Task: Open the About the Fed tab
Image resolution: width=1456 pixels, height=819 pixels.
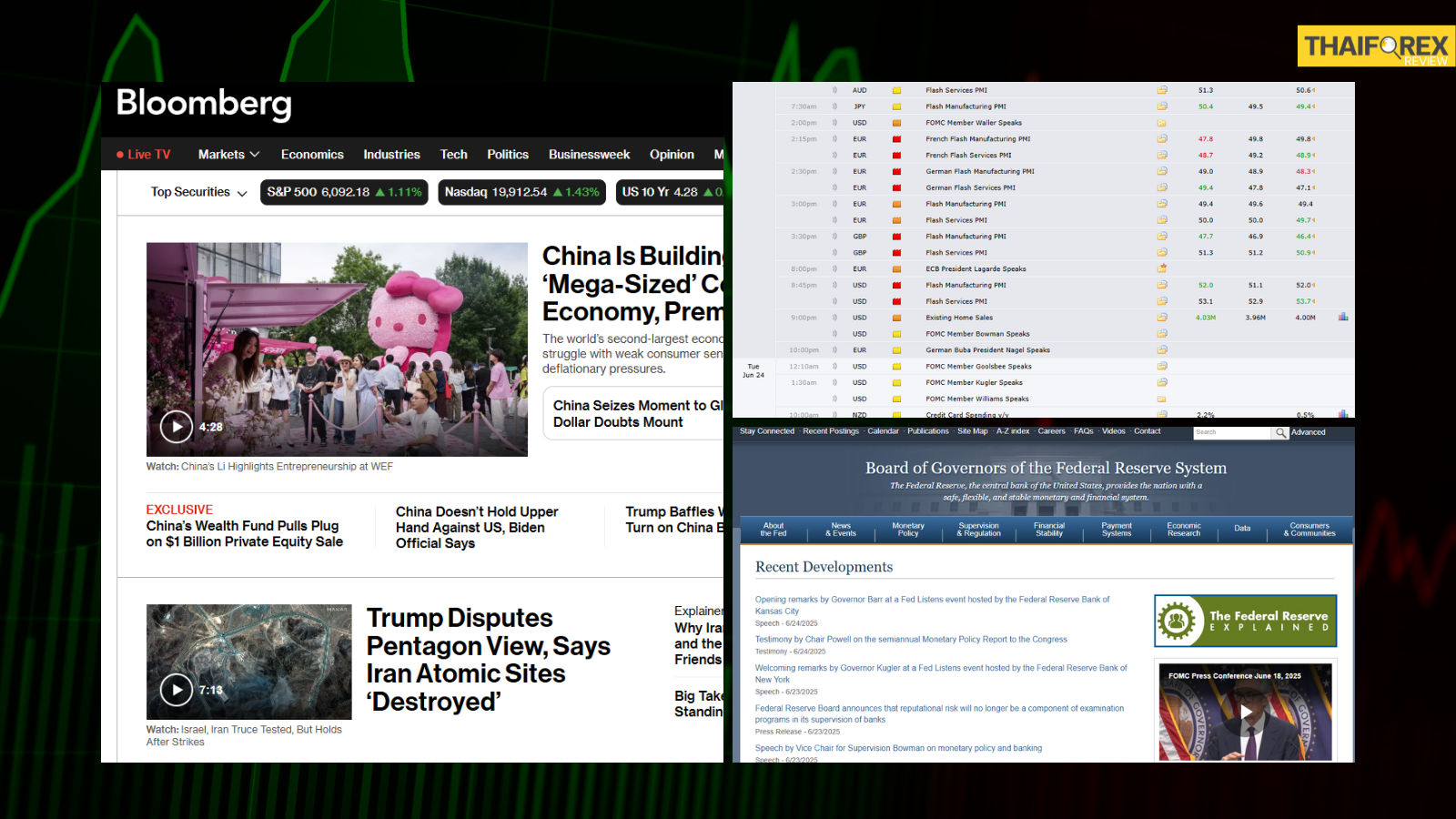Action: point(773,530)
